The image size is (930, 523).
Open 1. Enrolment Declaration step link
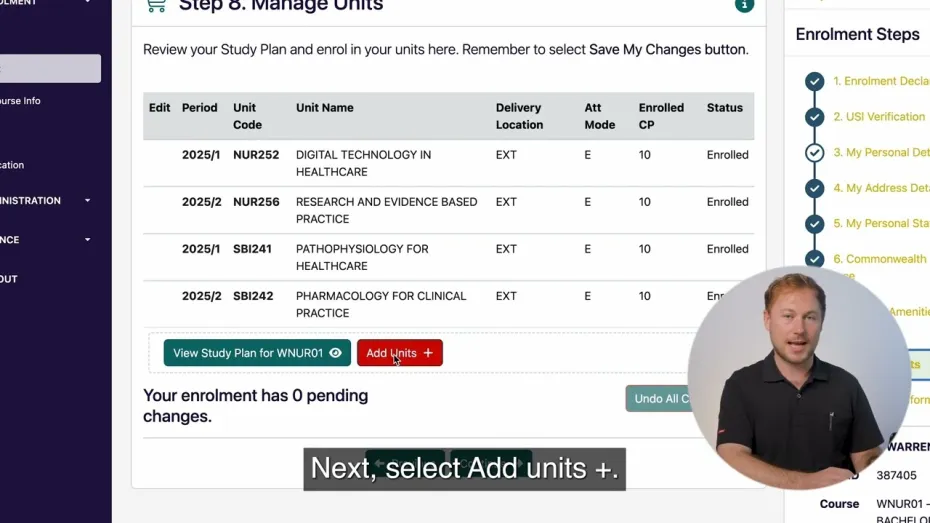point(880,82)
